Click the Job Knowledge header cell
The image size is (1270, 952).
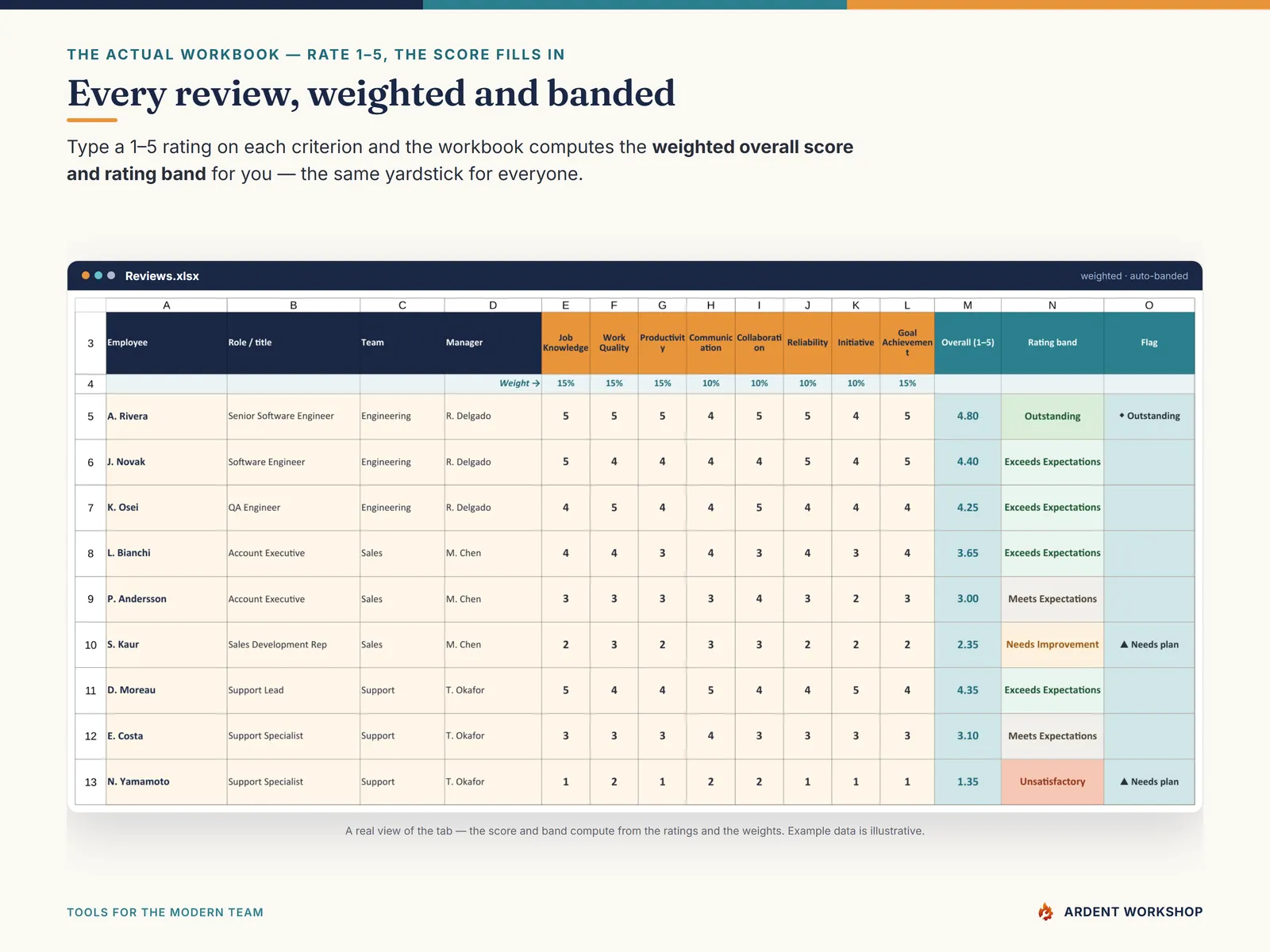point(566,343)
